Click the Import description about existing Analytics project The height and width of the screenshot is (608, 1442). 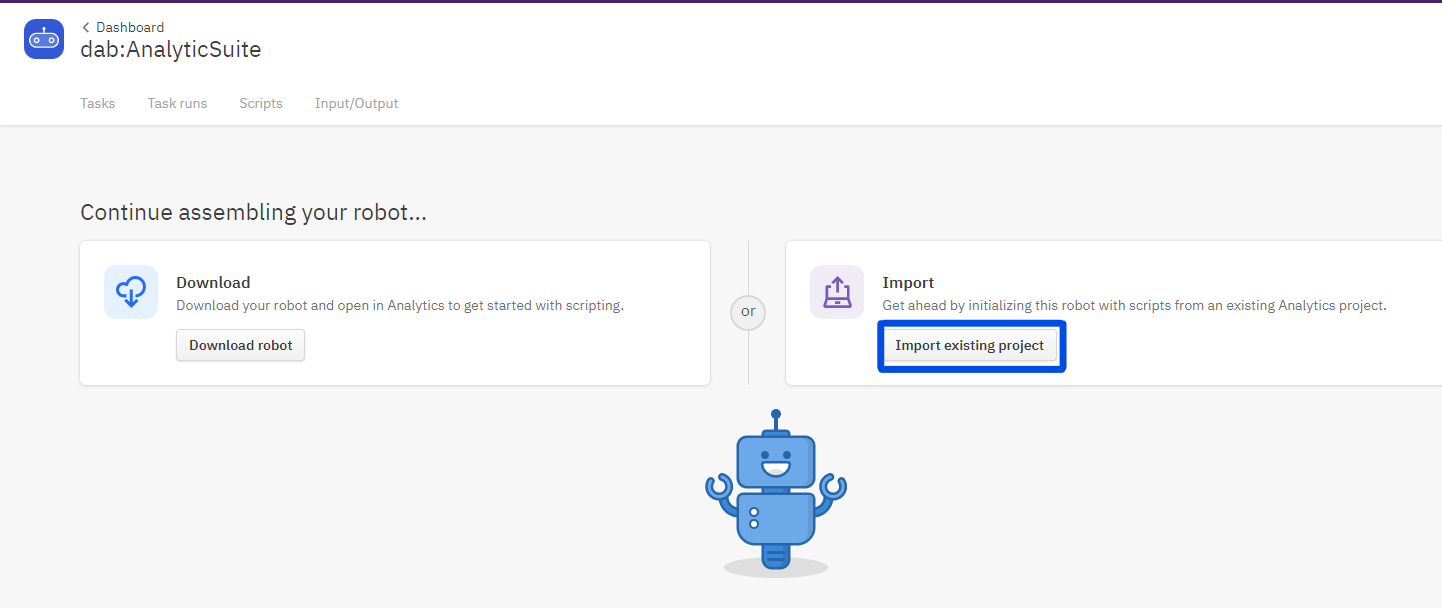tap(1134, 305)
